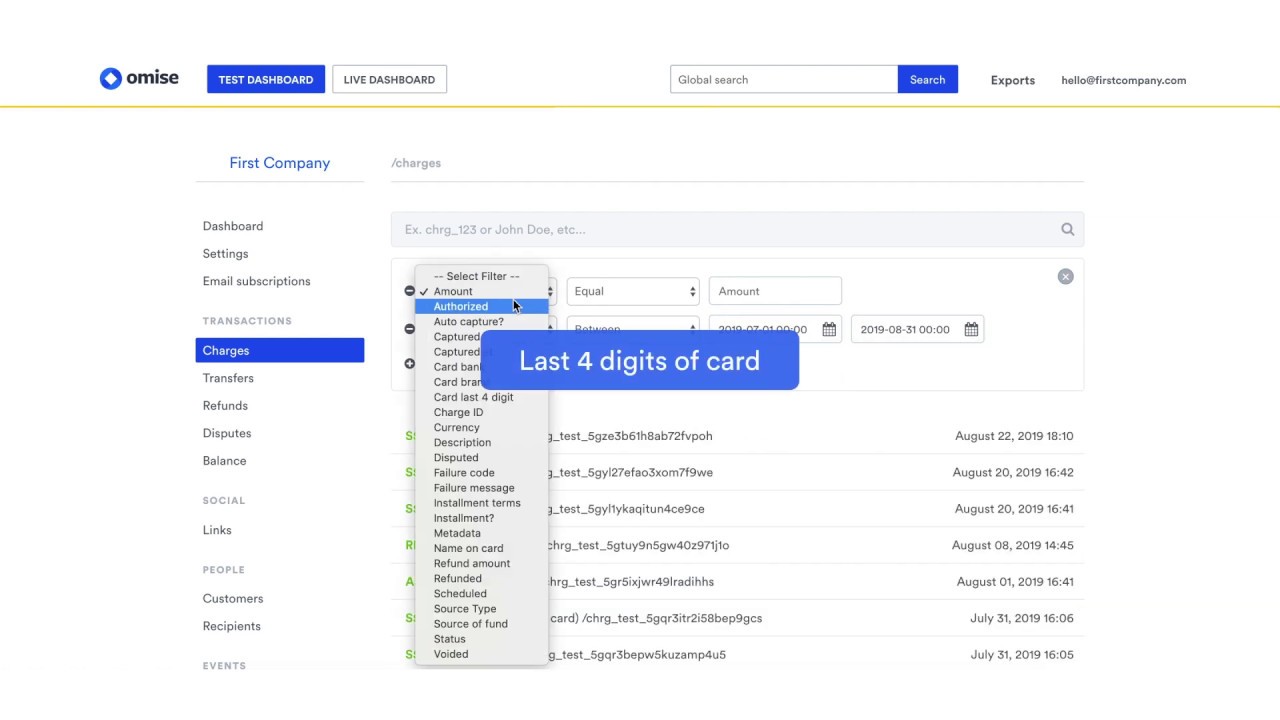Select Voided filter option
The image size is (1280, 720).
click(x=482, y=654)
